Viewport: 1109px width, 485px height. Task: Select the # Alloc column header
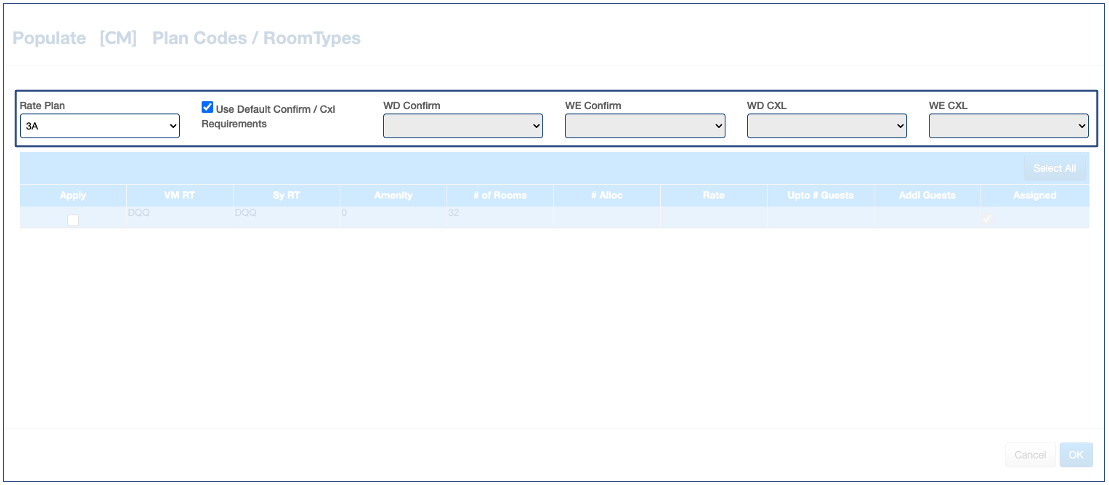[607, 195]
